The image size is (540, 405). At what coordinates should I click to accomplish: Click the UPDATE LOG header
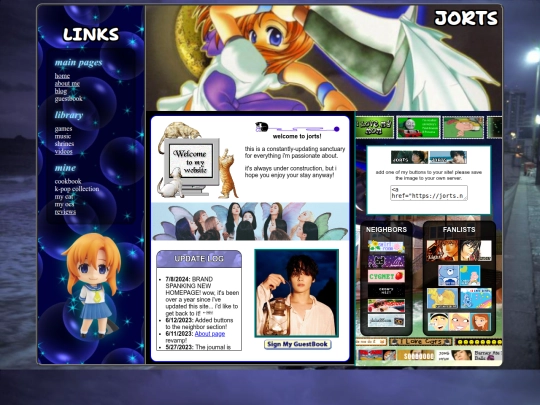199,259
